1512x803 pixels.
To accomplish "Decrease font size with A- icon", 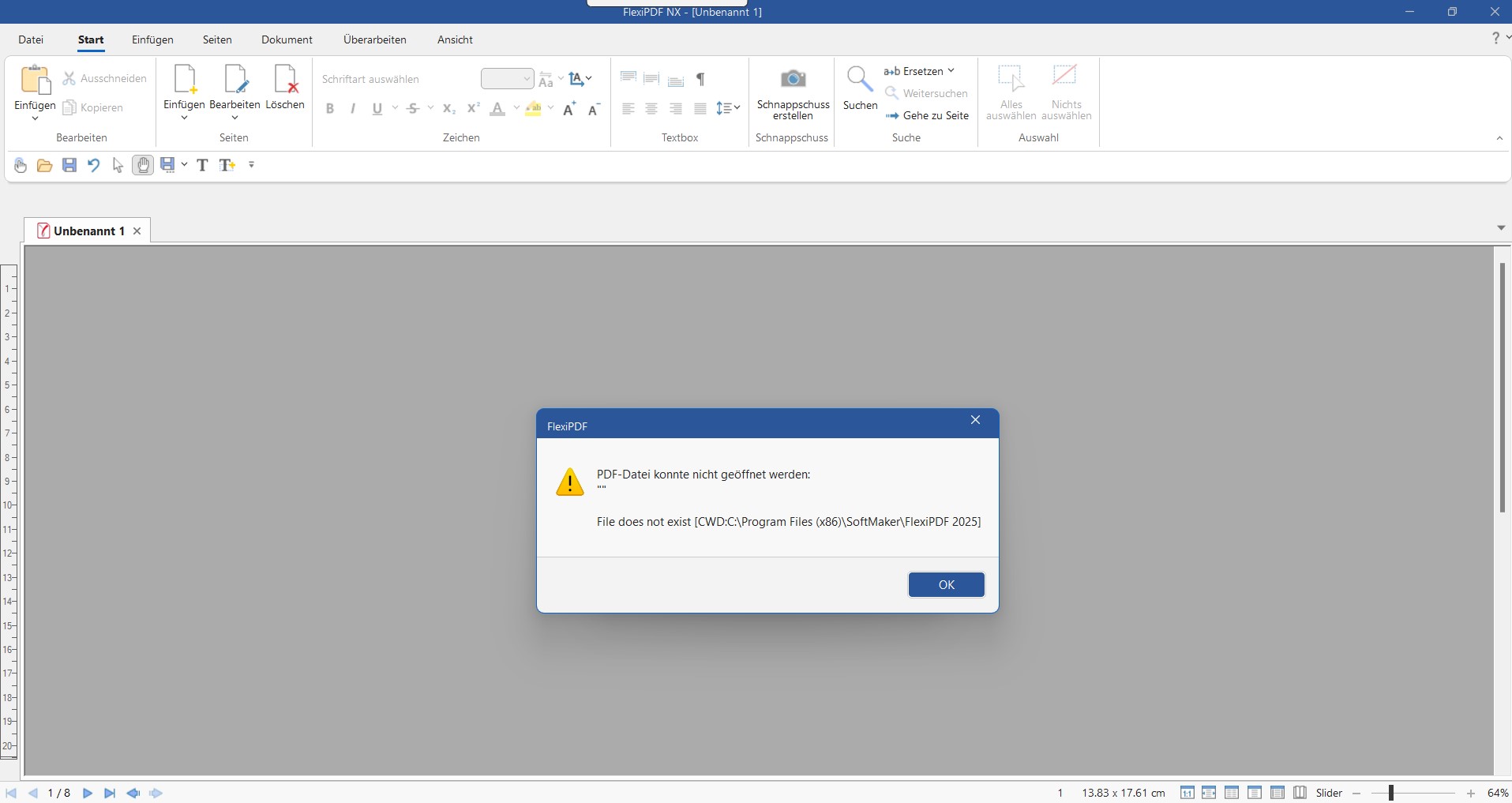I will coord(595,109).
